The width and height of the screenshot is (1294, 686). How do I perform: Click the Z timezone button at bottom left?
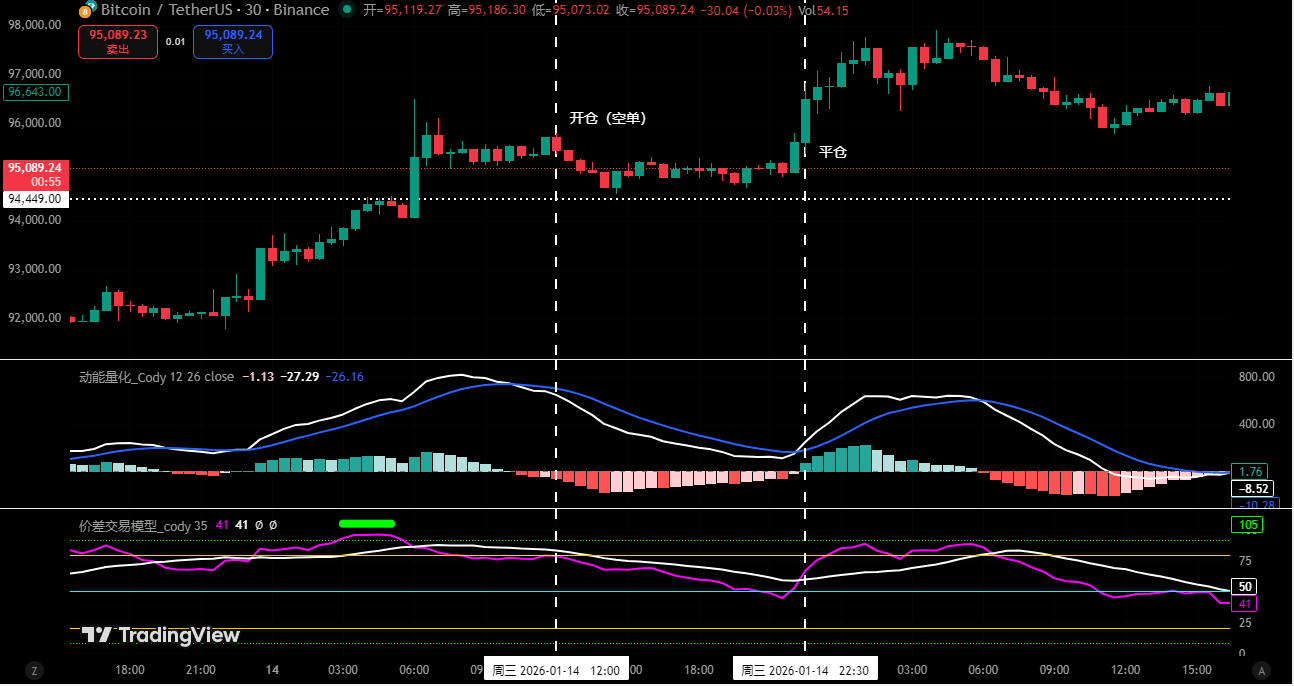coord(35,670)
